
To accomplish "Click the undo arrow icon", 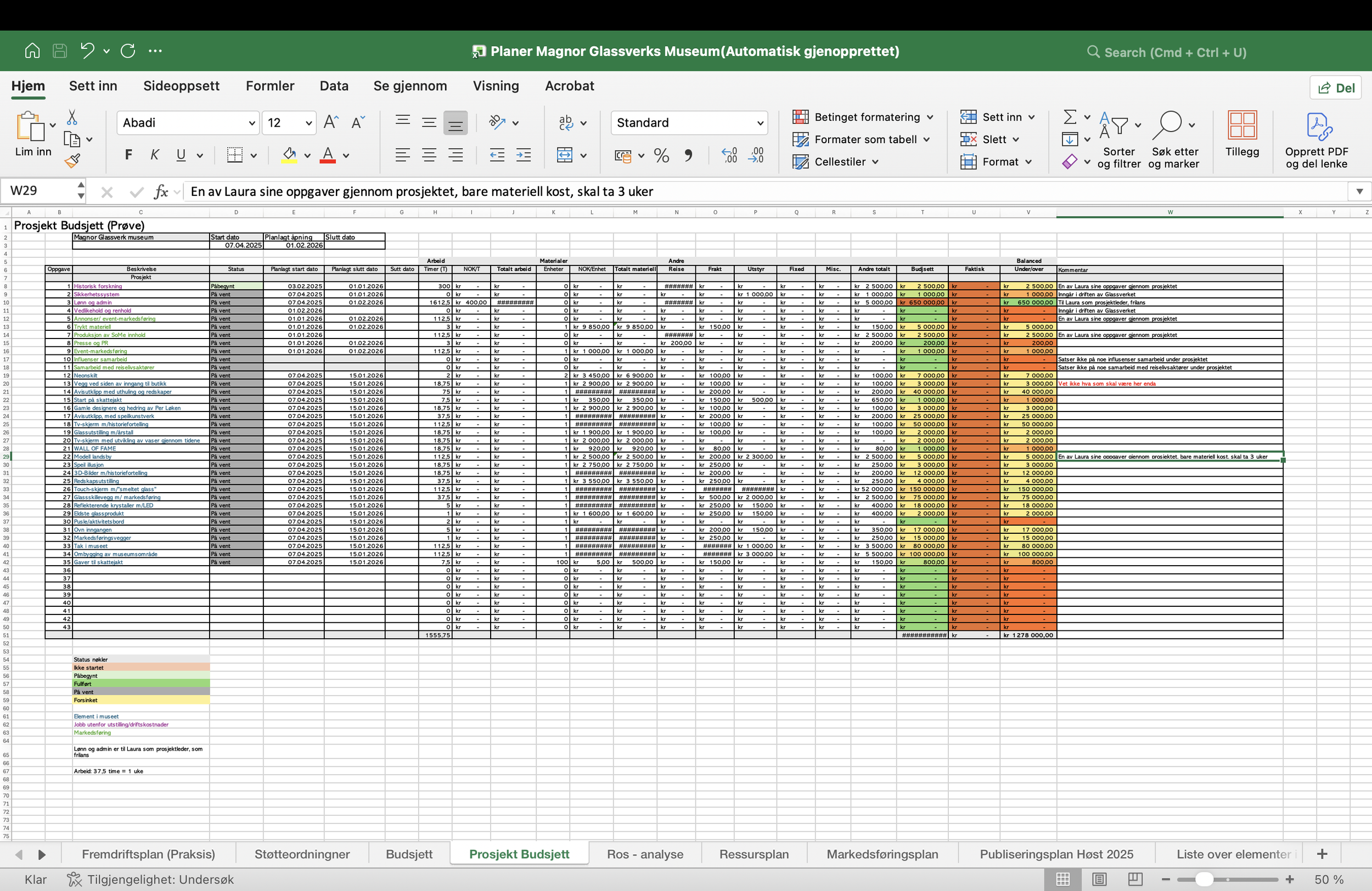I will (88, 50).
